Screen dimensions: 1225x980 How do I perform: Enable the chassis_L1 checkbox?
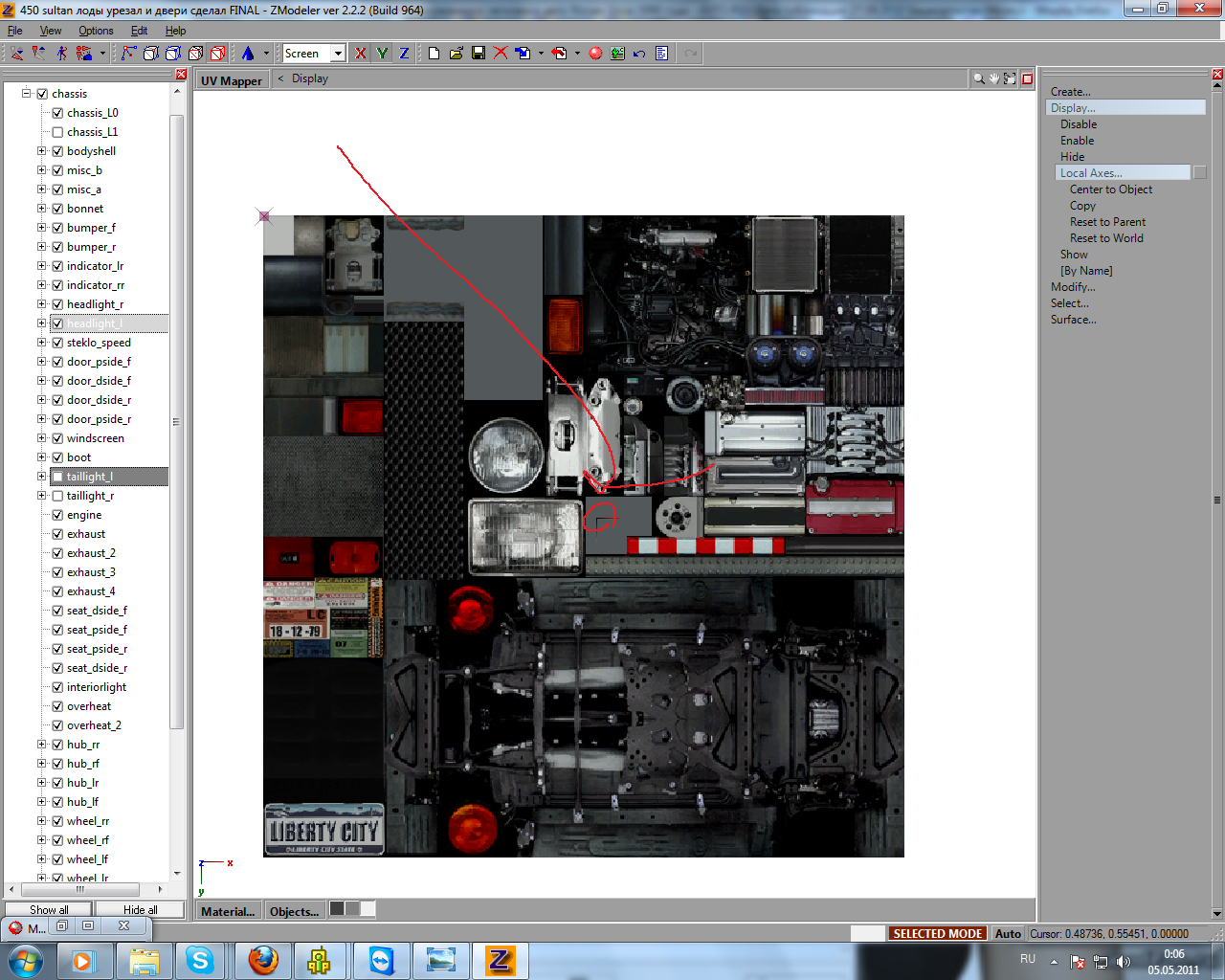(x=57, y=132)
